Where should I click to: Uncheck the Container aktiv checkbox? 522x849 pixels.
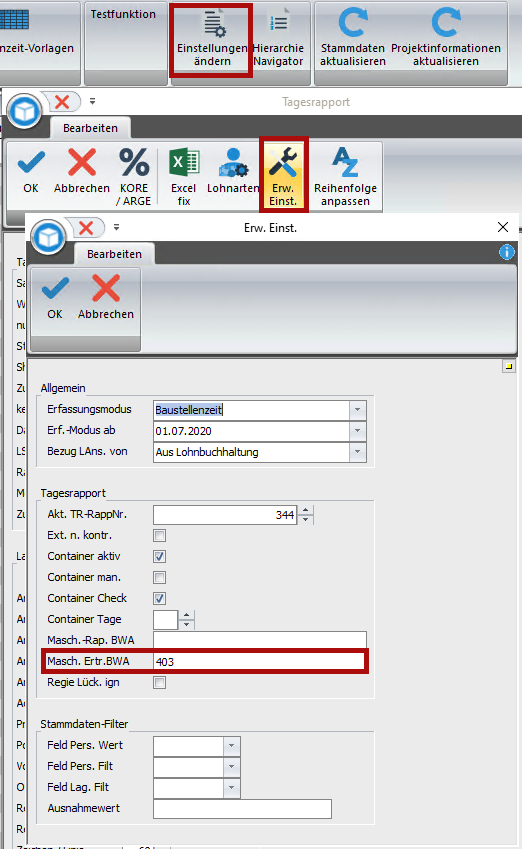[160, 557]
